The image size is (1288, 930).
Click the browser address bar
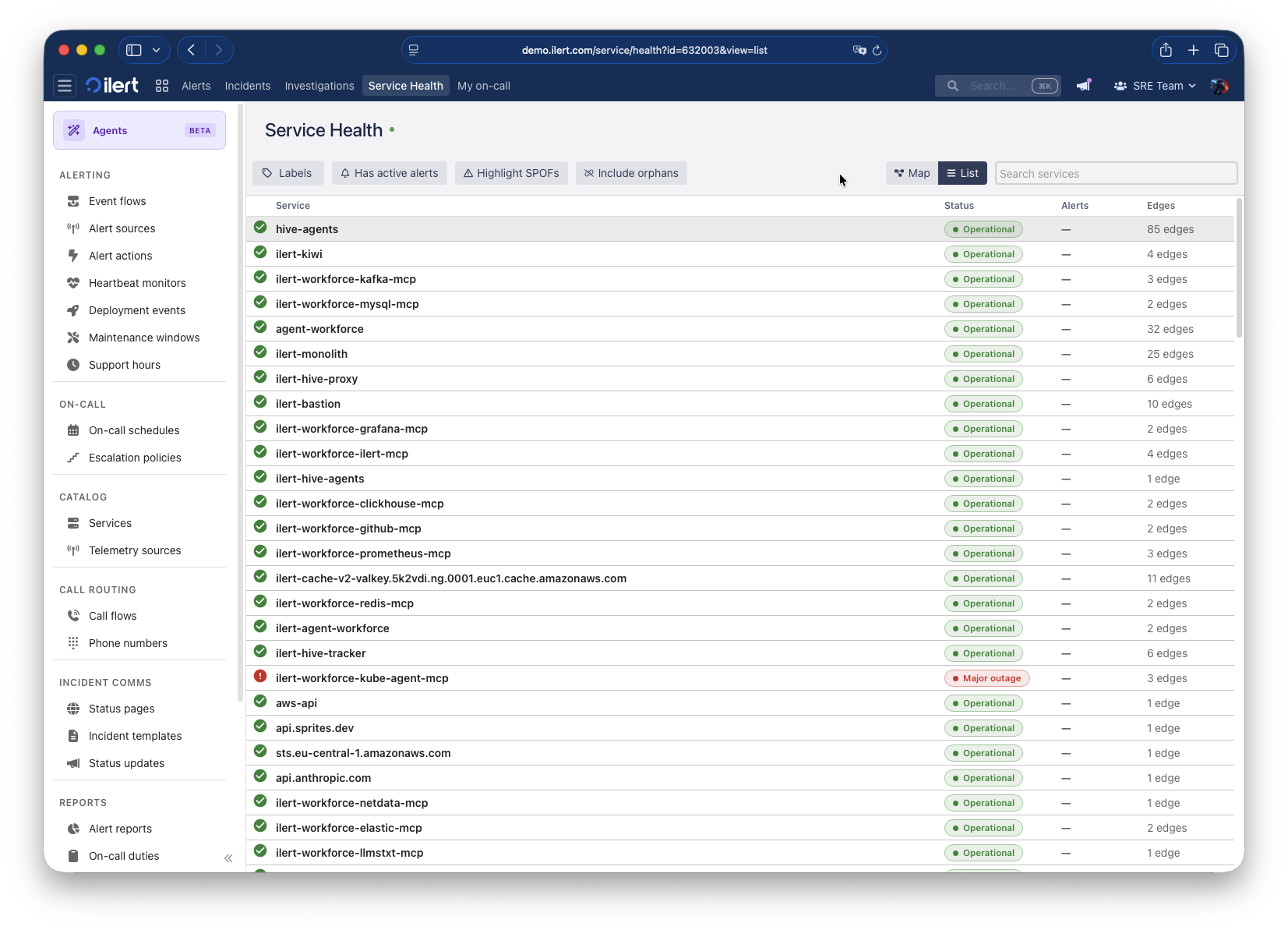click(x=644, y=50)
